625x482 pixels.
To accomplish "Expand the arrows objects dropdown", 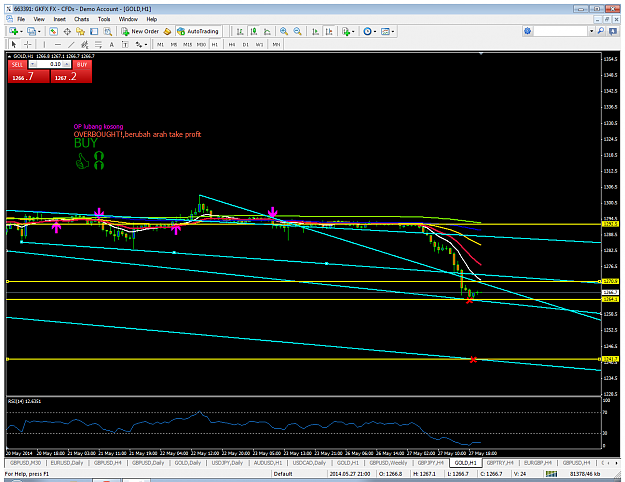I will coord(146,45).
